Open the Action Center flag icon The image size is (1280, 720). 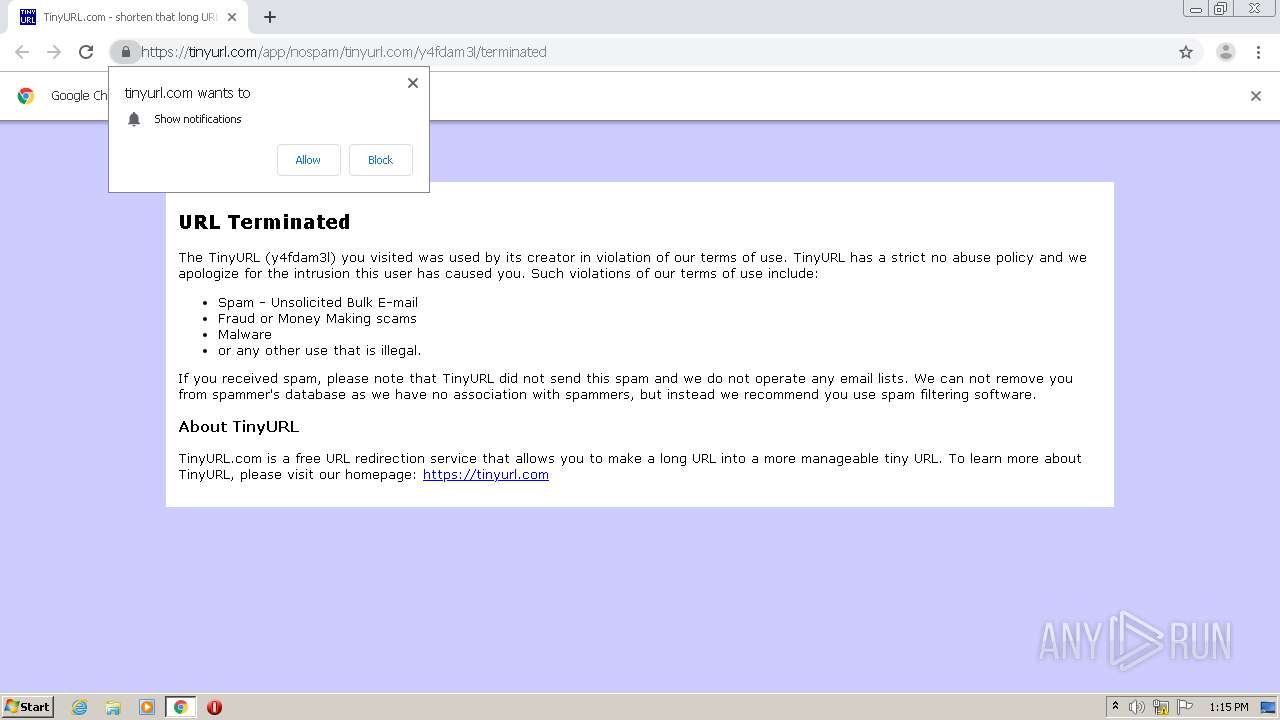(x=1185, y=707)
